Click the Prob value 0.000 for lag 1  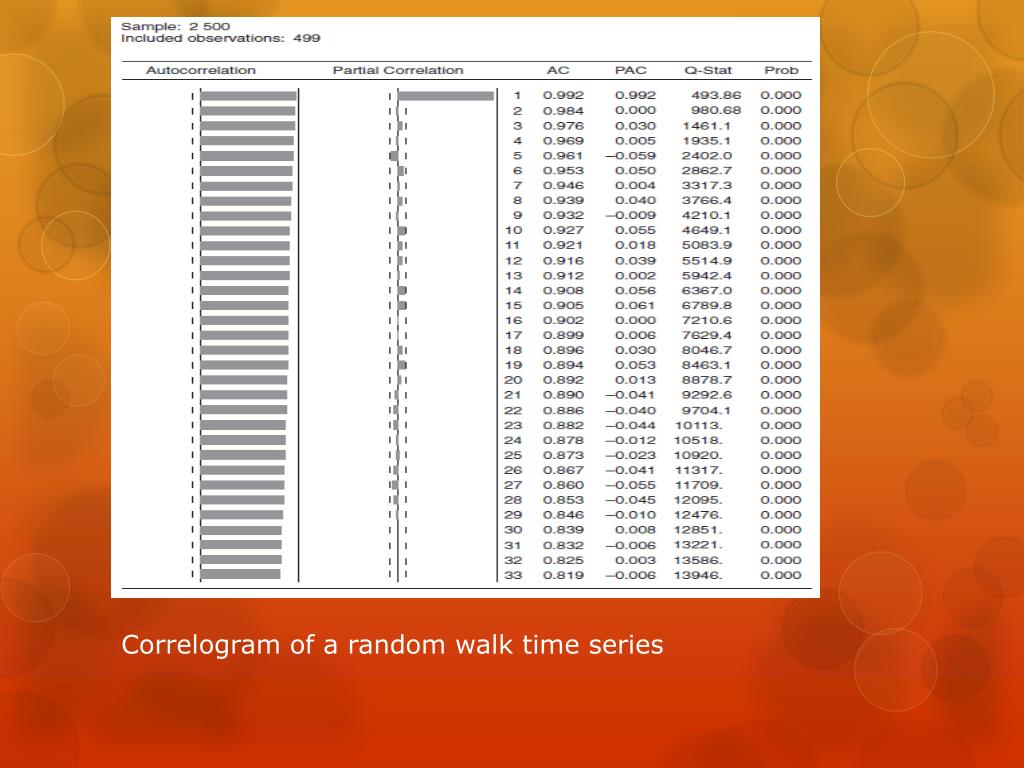[780, 95]
